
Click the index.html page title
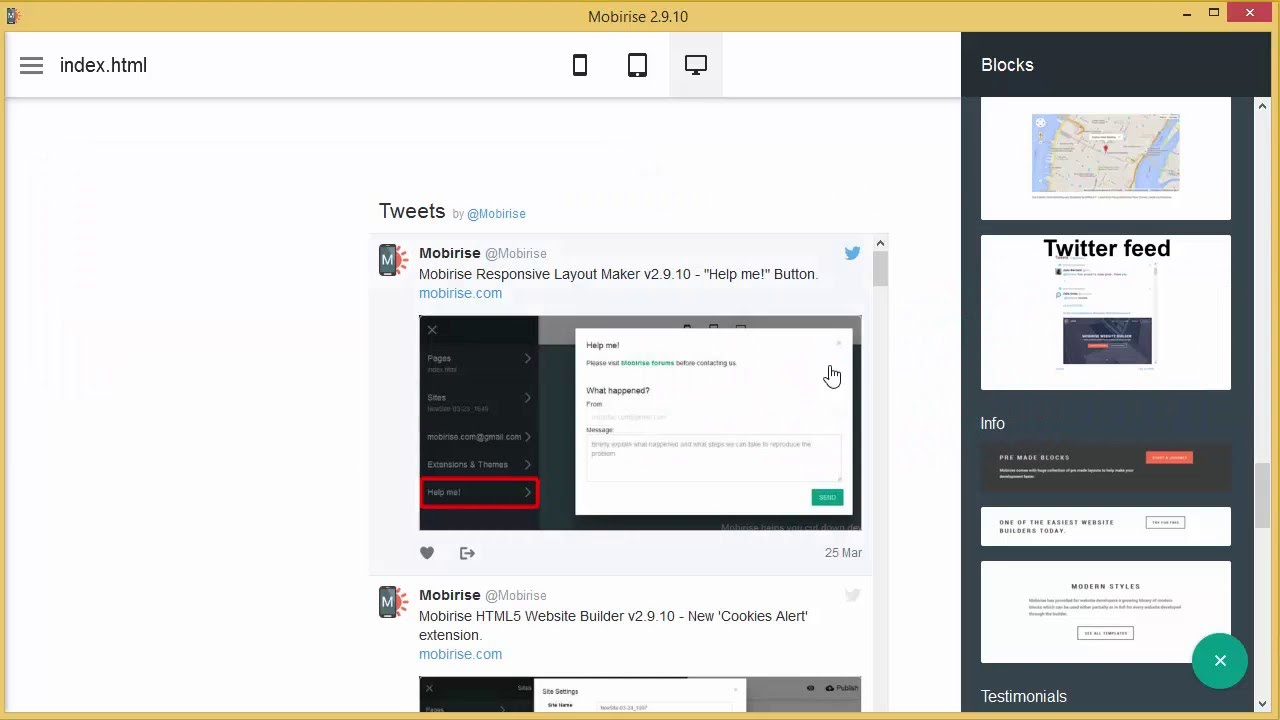(103, 65)
